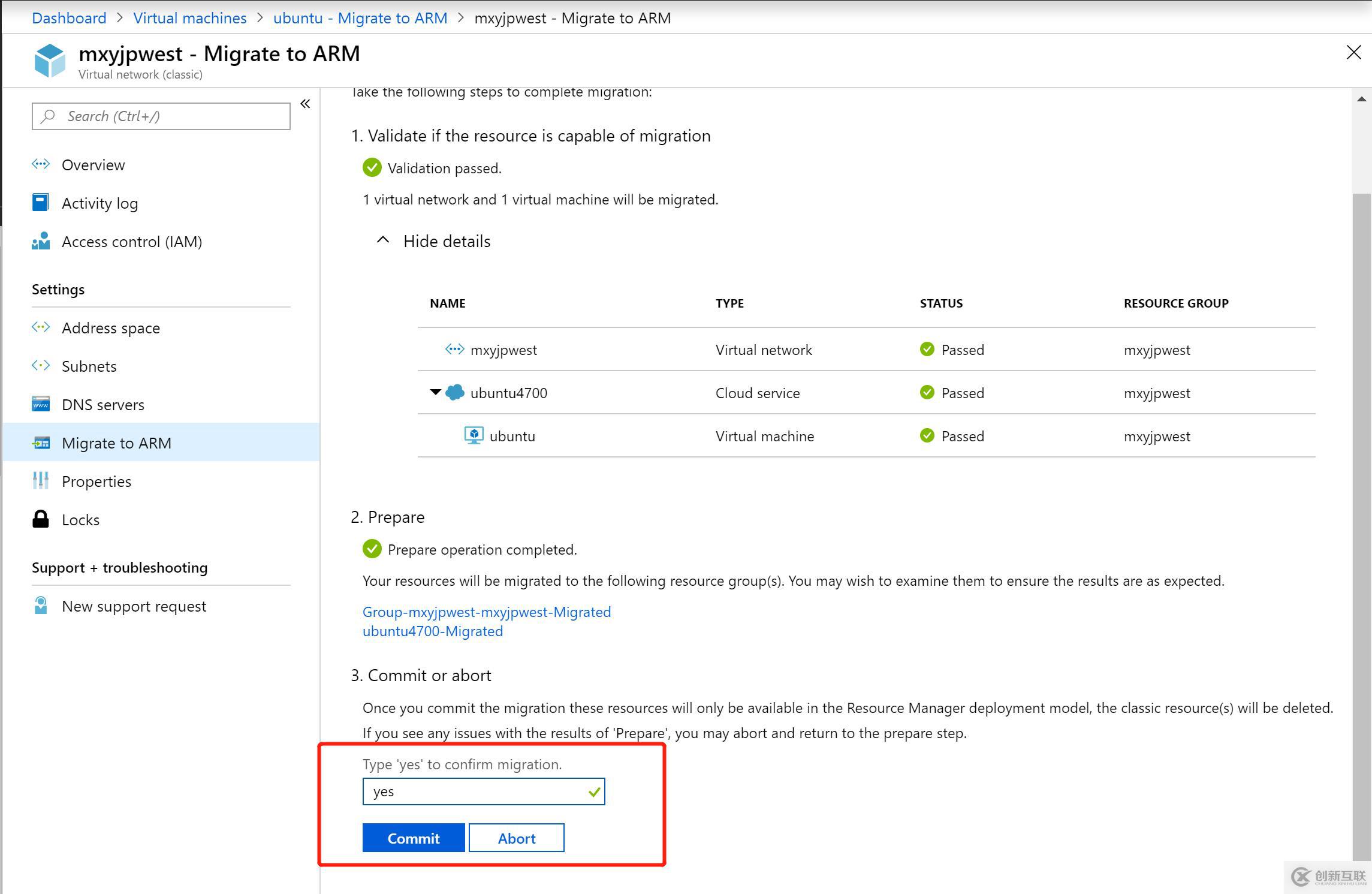Screen dimensions: 1372x894
Task: Toggle the ubuntu virtual machine passed status
Action: (x=951, y=435)
